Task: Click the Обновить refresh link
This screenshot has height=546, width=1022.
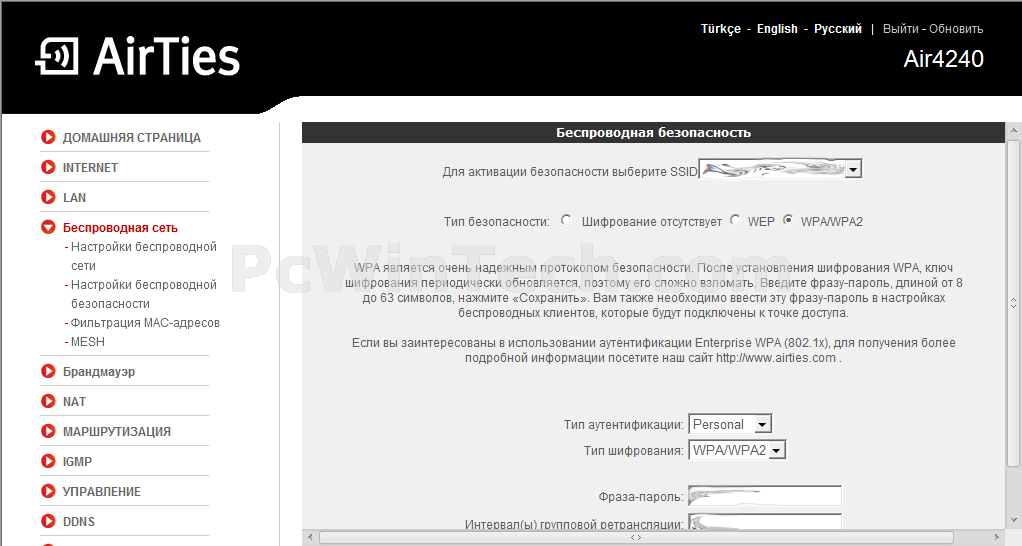Action: 956,29
